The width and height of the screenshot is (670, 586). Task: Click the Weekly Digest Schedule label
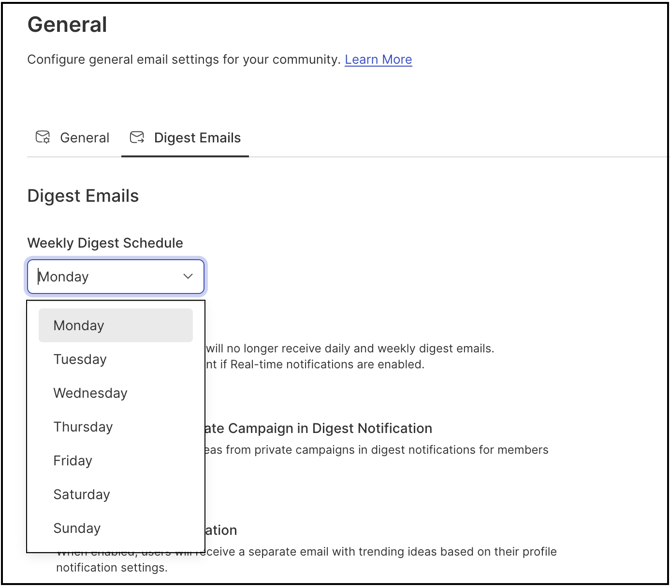105,243
